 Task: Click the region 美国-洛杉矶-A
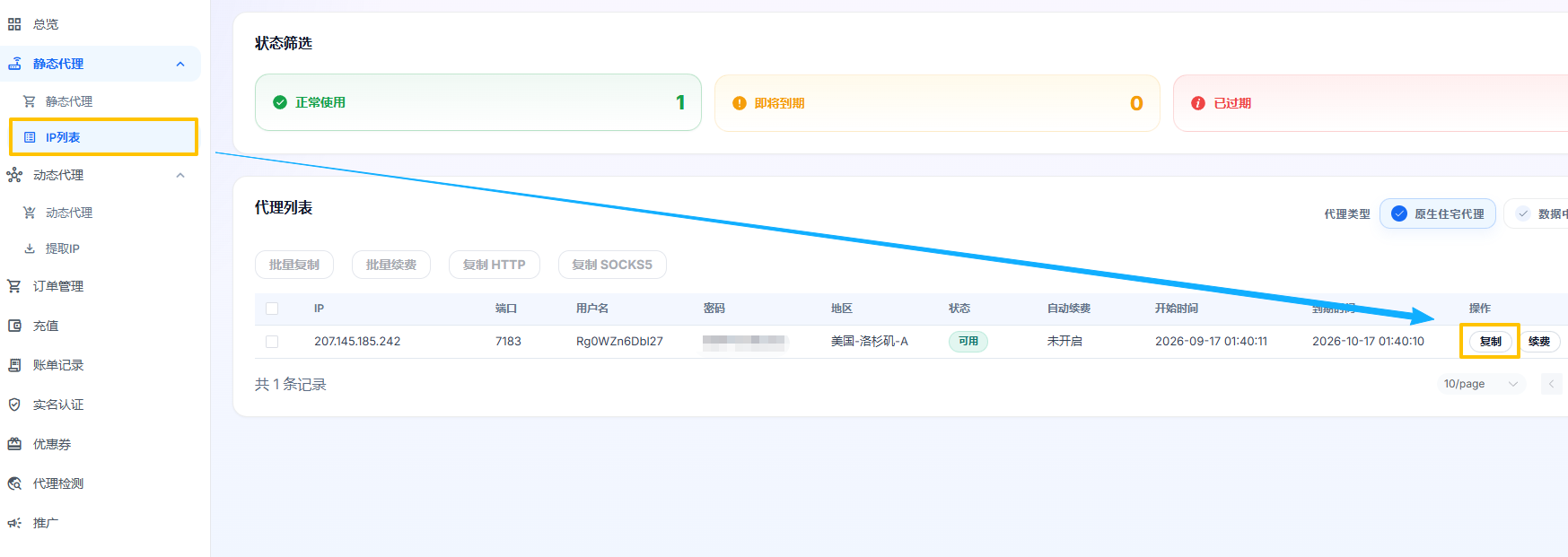870,342
